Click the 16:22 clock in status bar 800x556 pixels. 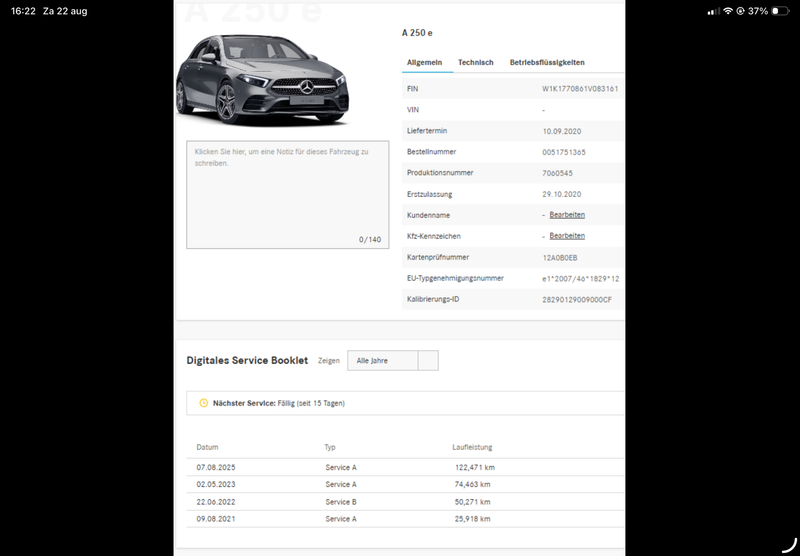[23, 11]
